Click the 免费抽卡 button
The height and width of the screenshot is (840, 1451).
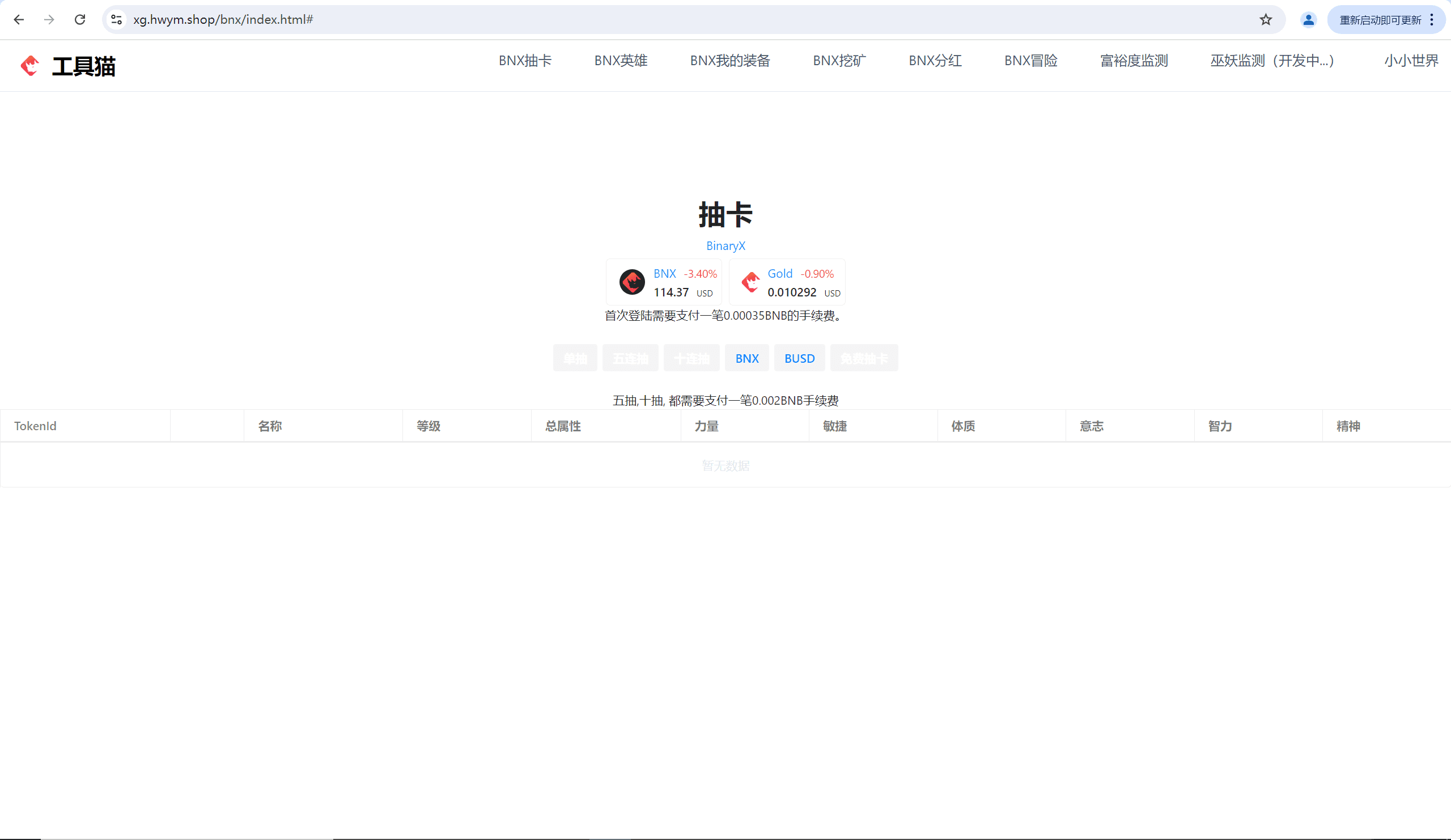pos(864,358)
